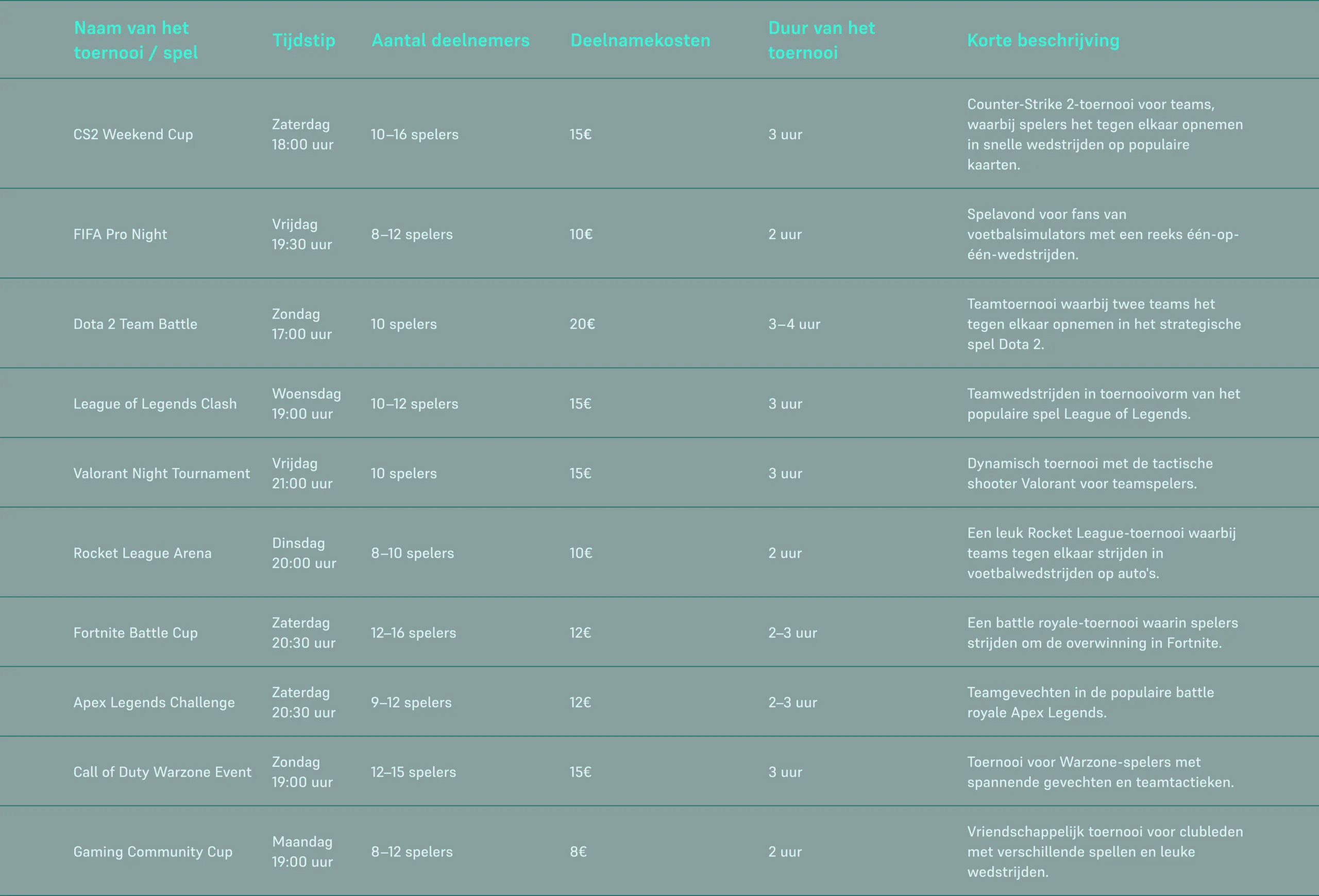Click the Dota 2 Team Battle name

pos(135,324)
